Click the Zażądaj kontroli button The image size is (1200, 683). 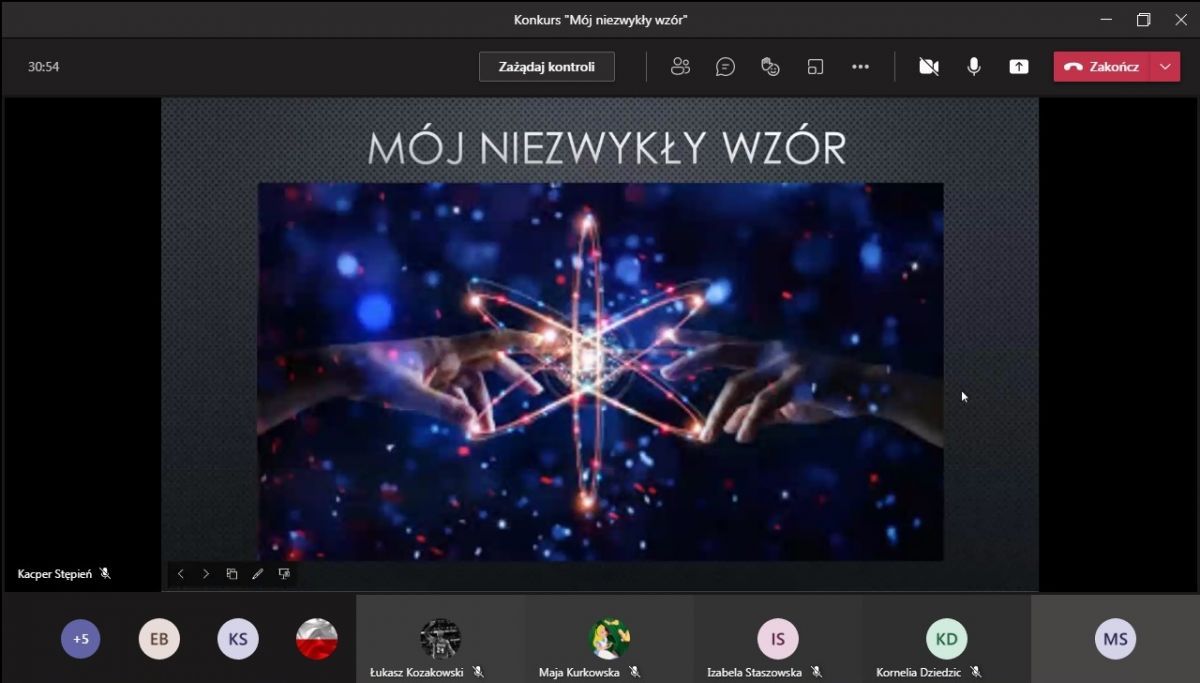tap(547, 67)
